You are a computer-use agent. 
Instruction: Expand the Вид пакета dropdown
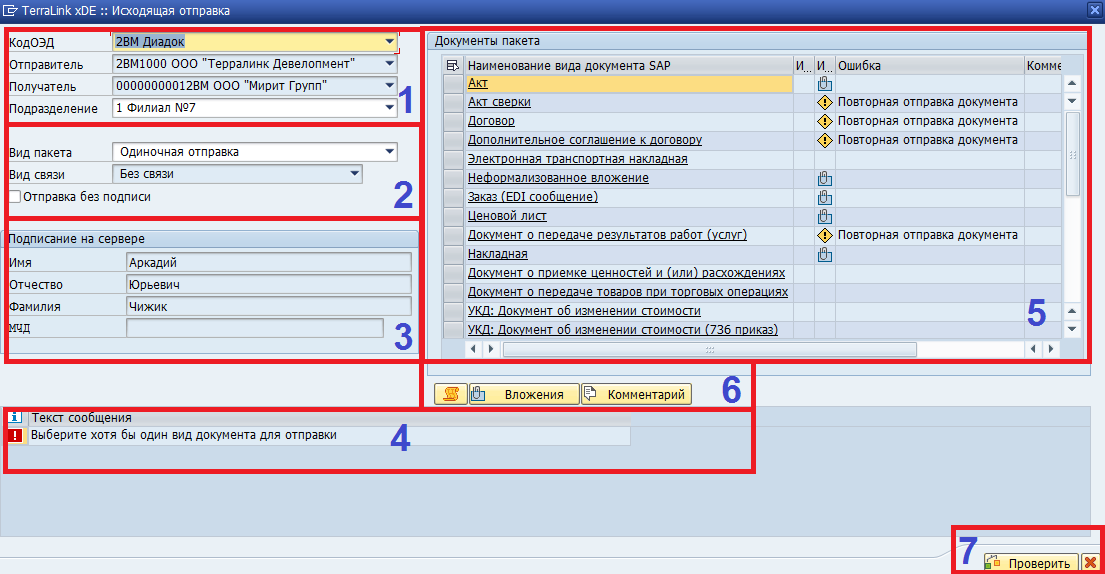[389, 152]
